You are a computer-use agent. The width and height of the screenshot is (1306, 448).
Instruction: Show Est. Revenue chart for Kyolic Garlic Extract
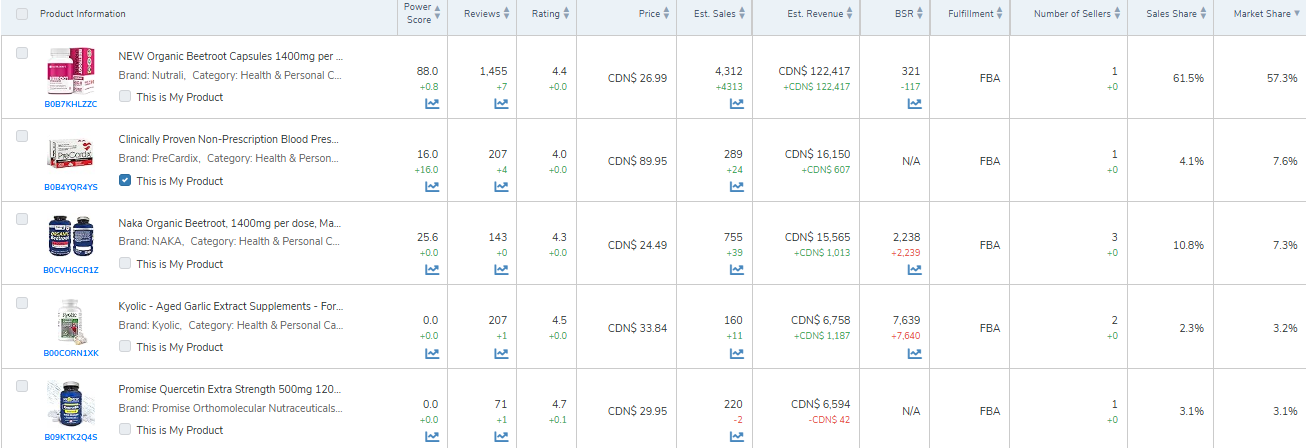pyautogui.click(x=820, y=353)
